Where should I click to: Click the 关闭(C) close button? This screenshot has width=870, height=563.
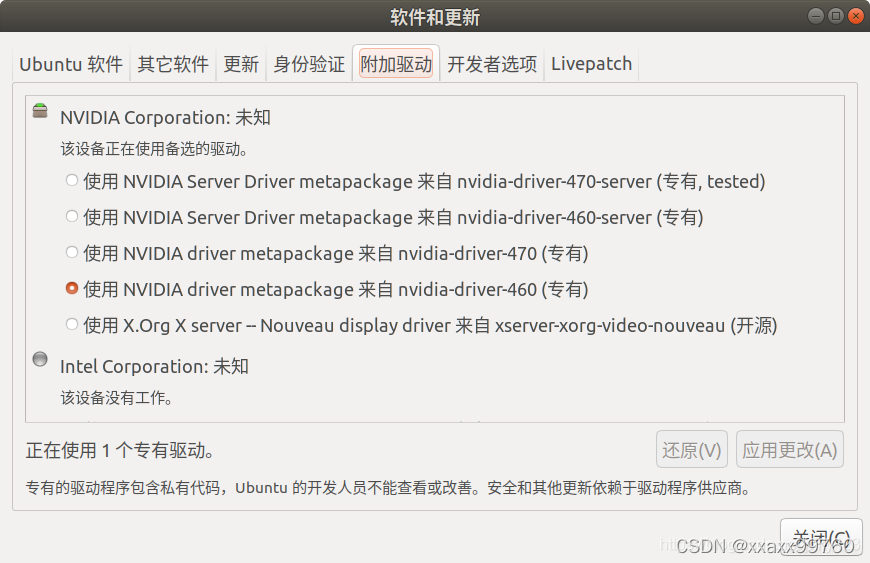click(x=821, y=537)
